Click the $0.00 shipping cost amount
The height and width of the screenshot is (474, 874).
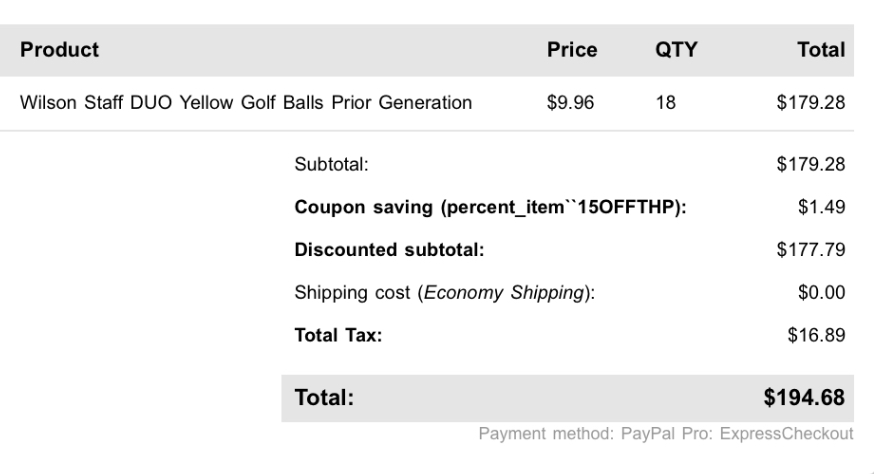click(824, 293)
